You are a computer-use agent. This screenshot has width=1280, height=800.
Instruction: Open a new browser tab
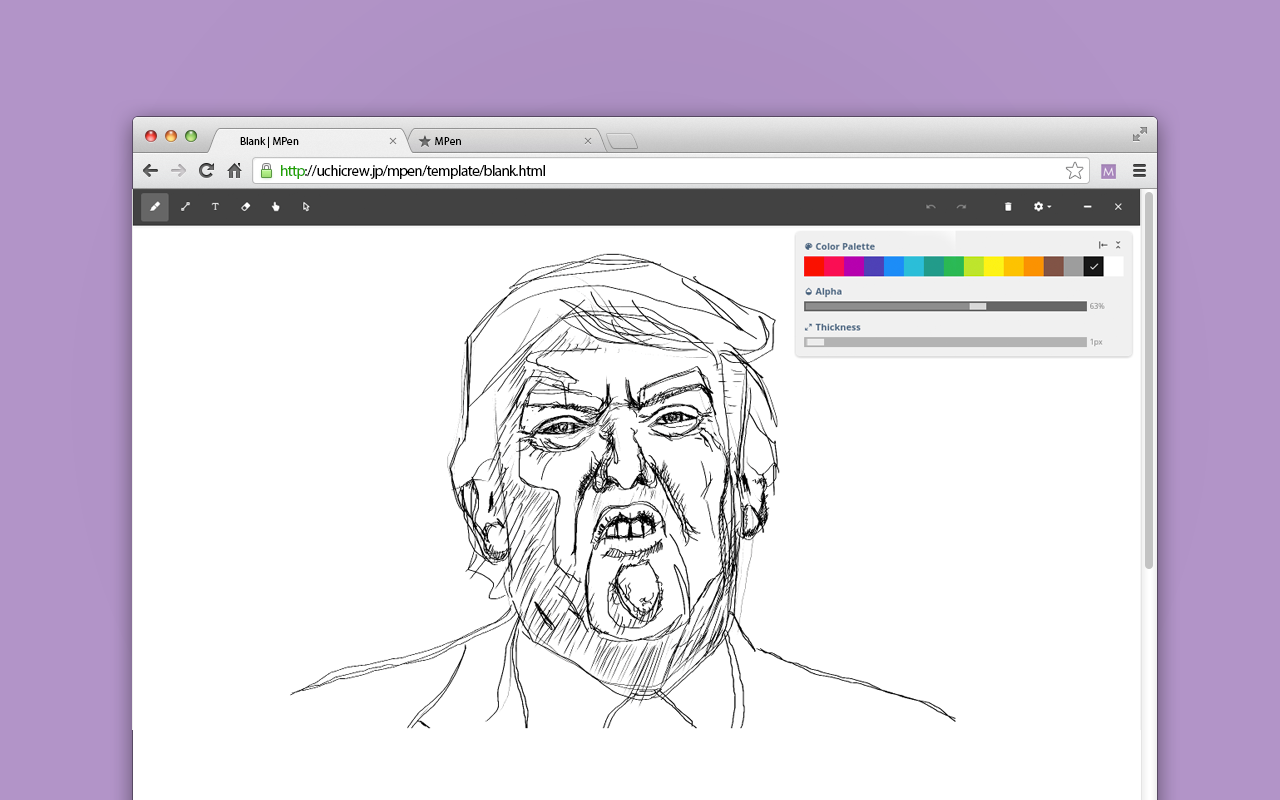tap(622, 141)
